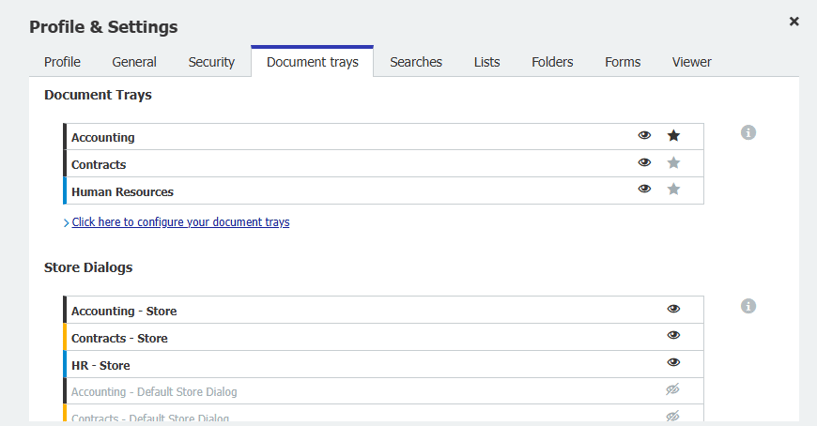Select the Profile tab
The width and height of the screenshot is (817, 426).
point(62,62)
